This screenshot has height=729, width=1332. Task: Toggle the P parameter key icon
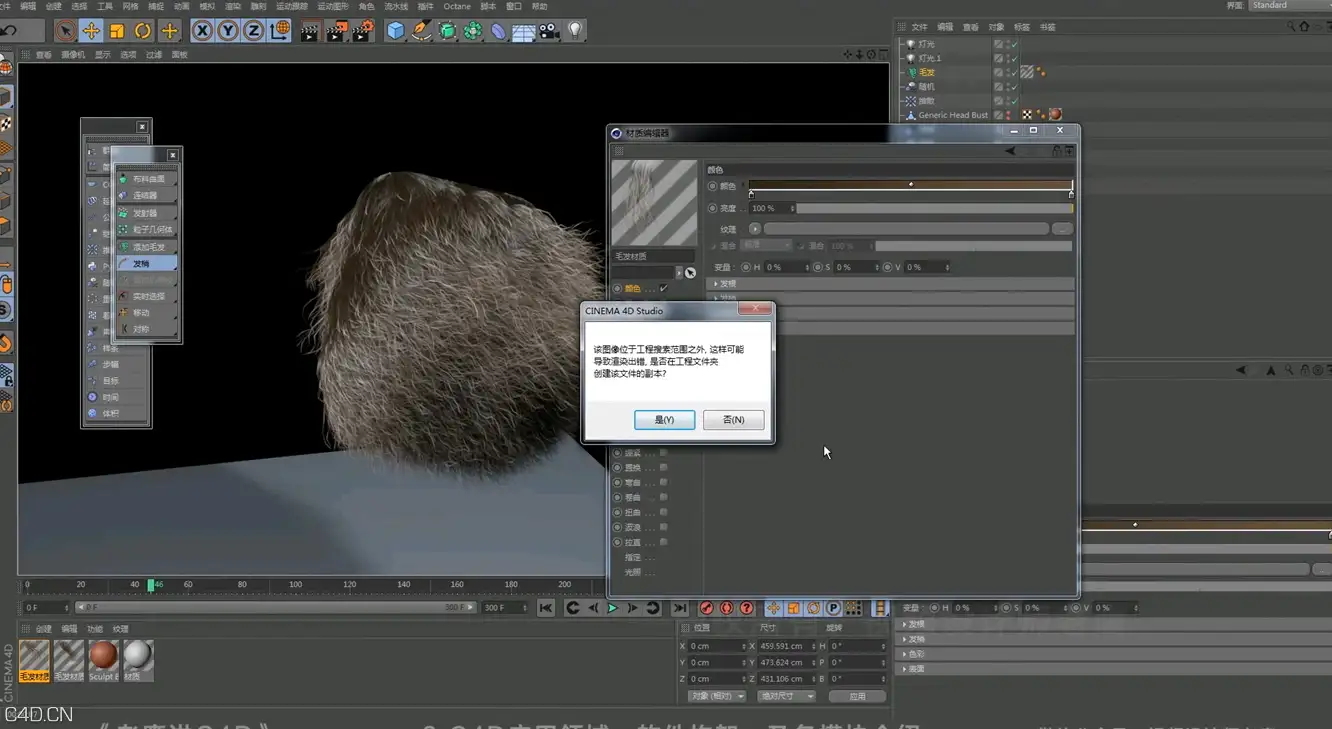(833, 608)
